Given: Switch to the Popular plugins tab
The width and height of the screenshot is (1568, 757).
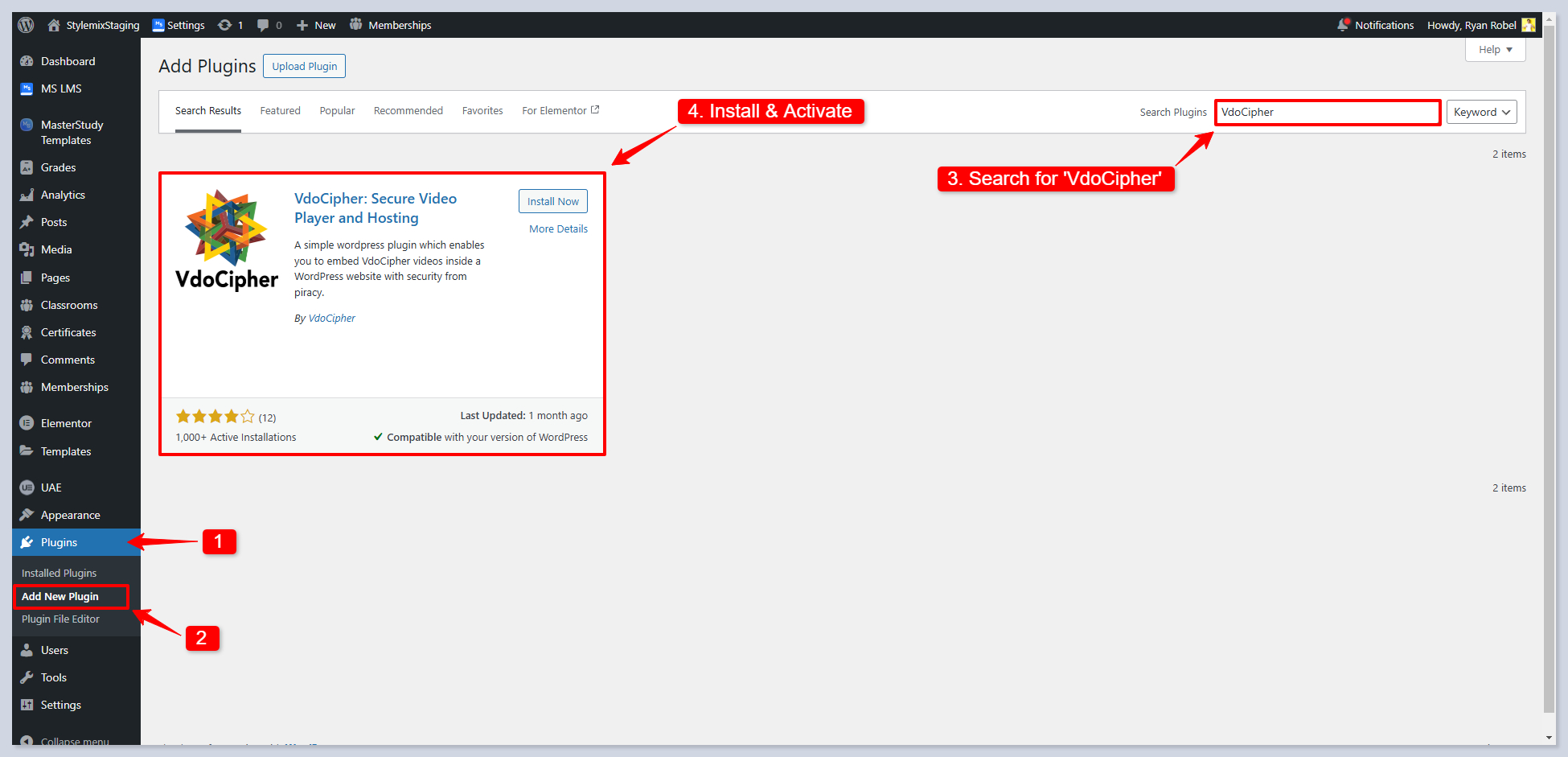Looking at the screenshot, I should (x=337, y=111).
